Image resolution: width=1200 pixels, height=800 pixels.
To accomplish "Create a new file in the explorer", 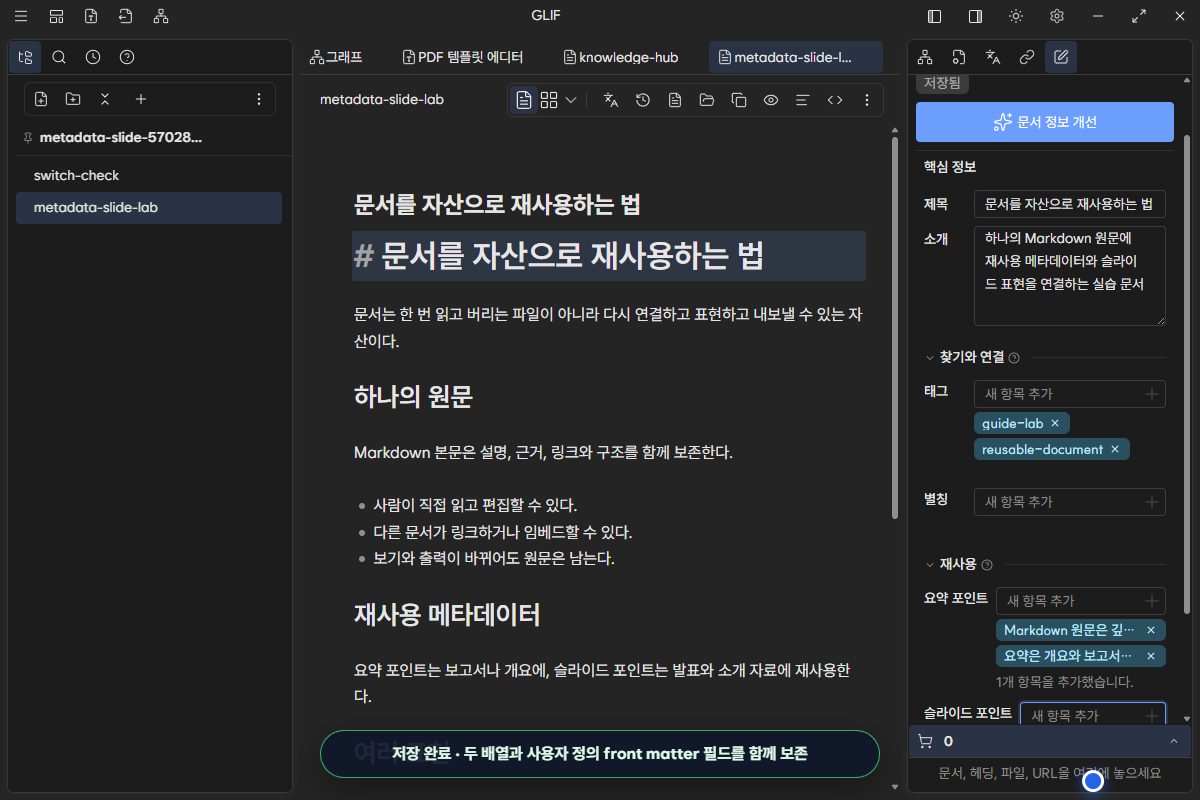I will tap(41, 99).
